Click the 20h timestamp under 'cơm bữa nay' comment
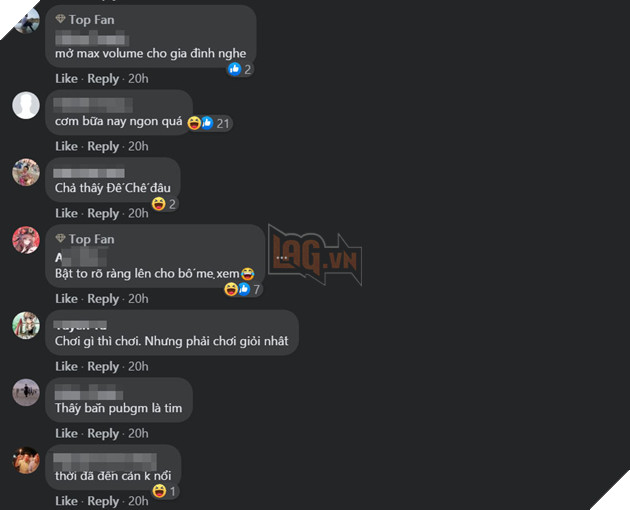 138,146
